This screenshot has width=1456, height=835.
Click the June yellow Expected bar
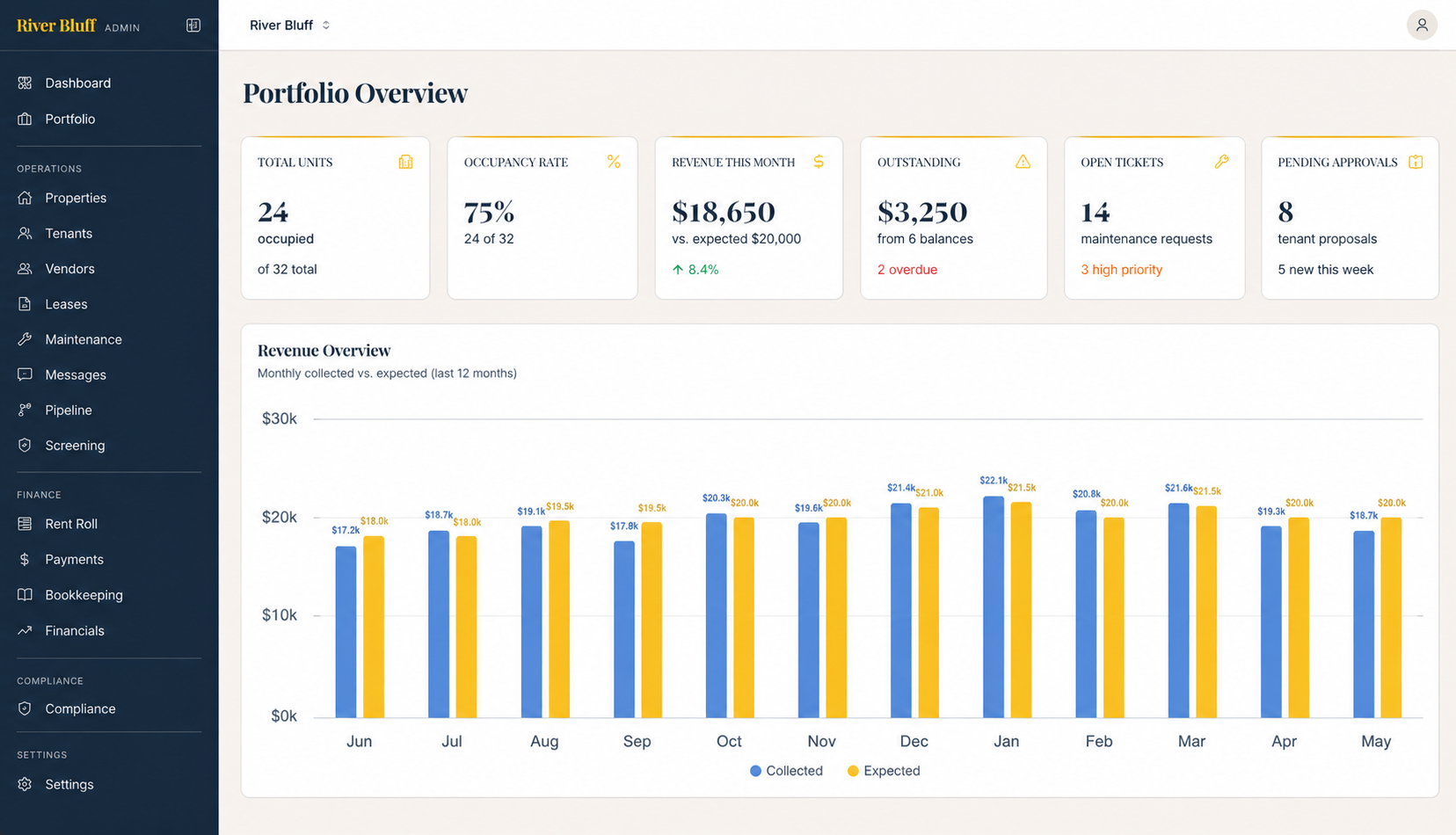pos(374,627)
